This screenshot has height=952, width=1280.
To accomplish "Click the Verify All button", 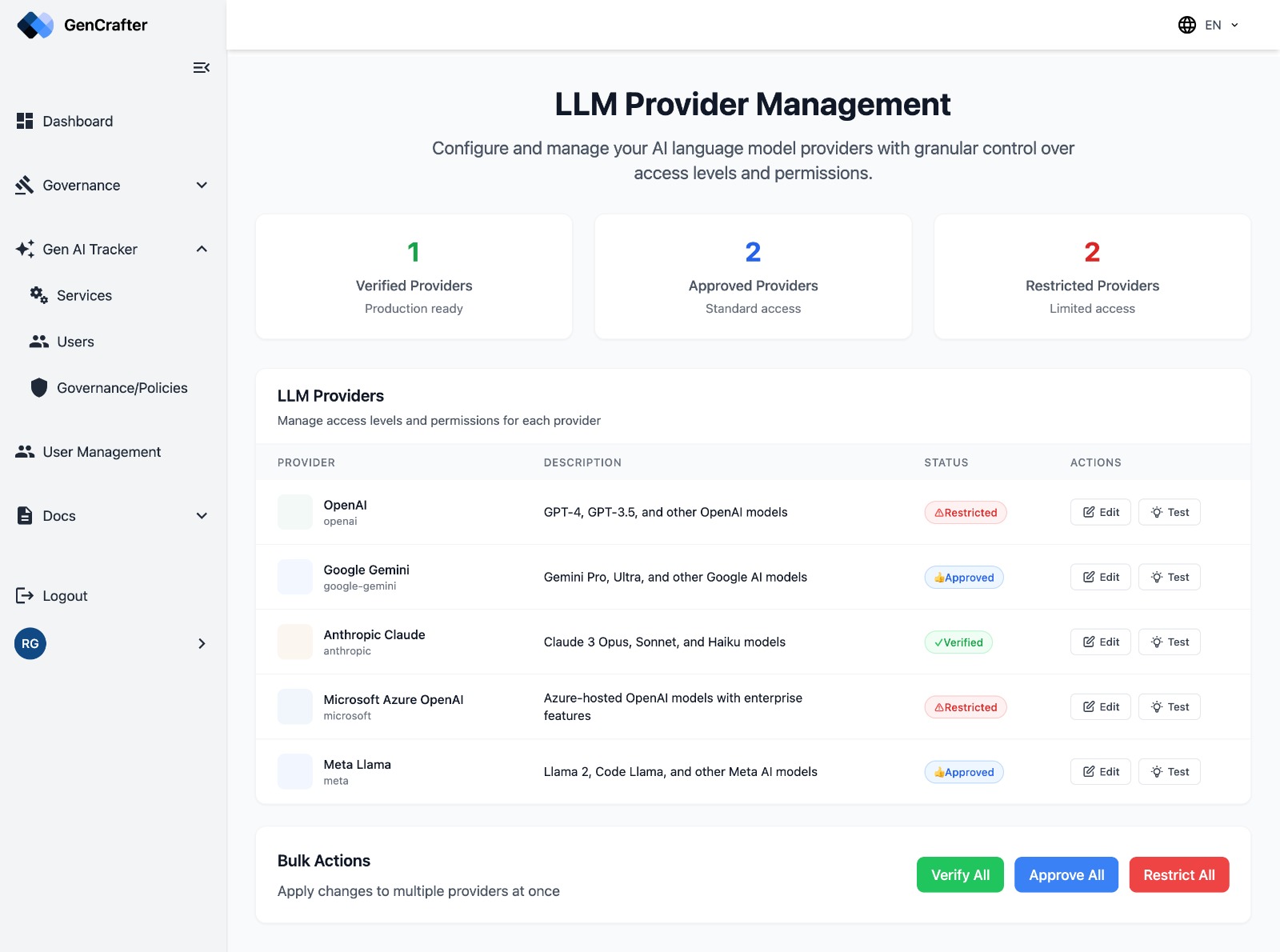I will (x=960, y=874).
